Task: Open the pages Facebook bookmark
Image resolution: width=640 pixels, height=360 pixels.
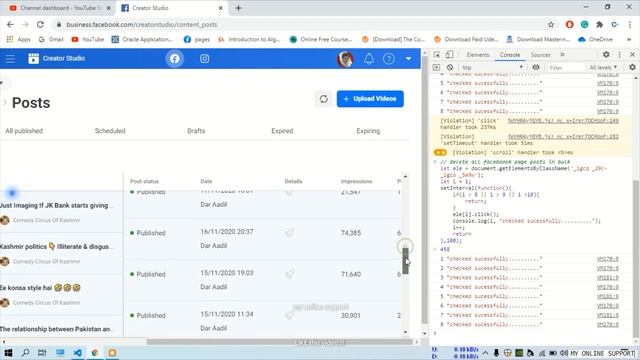Action: [196, 39]
